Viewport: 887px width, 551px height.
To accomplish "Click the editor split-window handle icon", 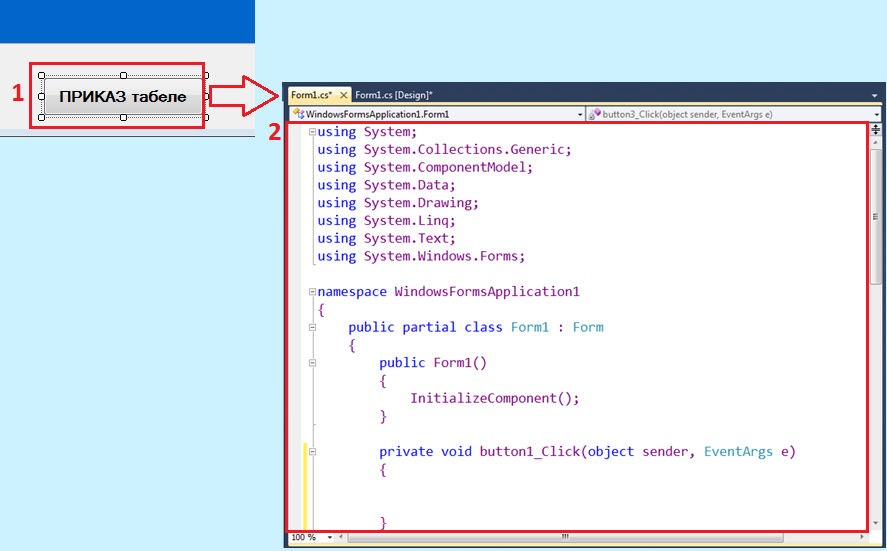I will (876, 130).
